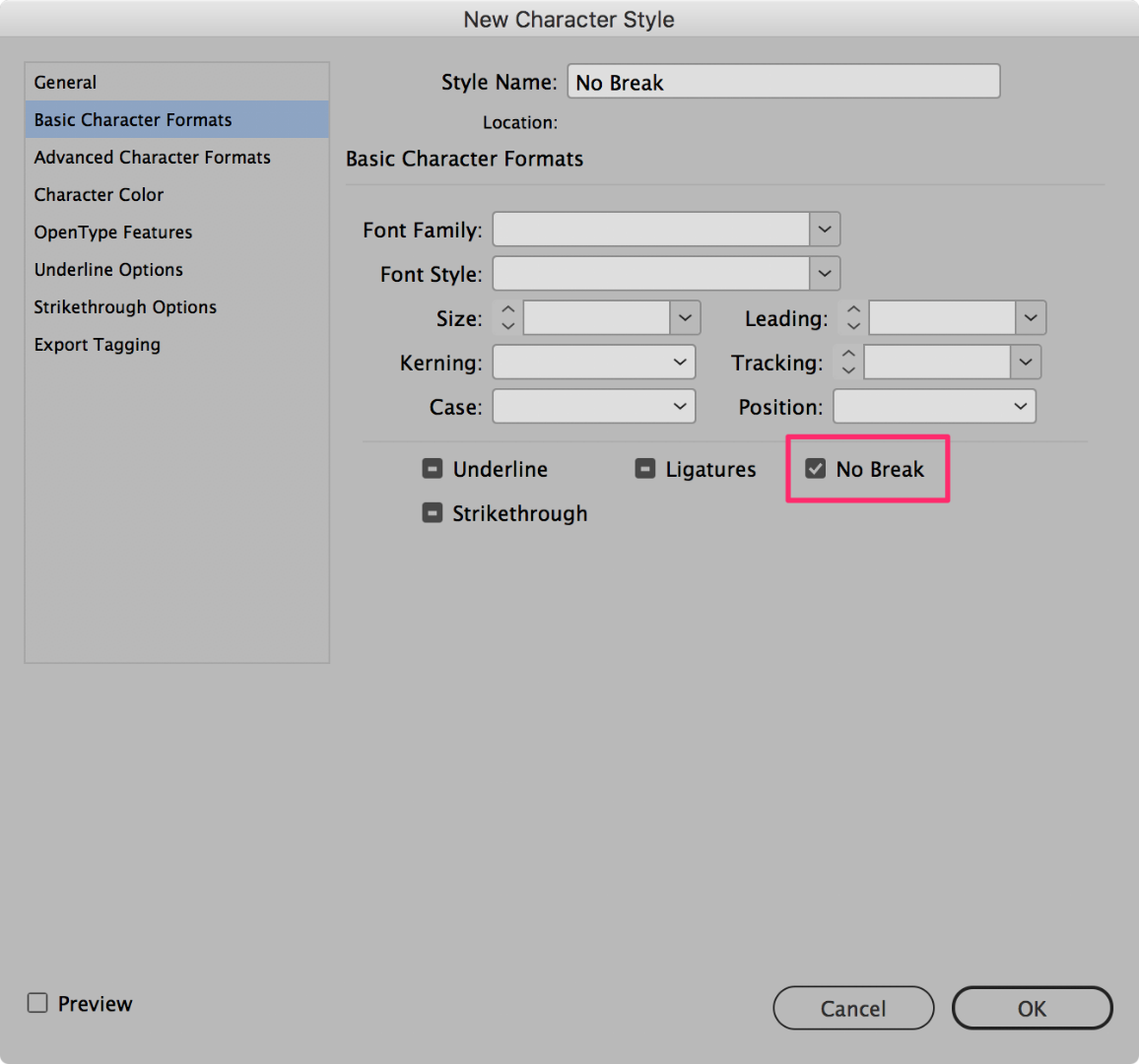This screenshot has height=1064, width=1139.
Task: Click the OK button
Action: pos(1032,1009)
